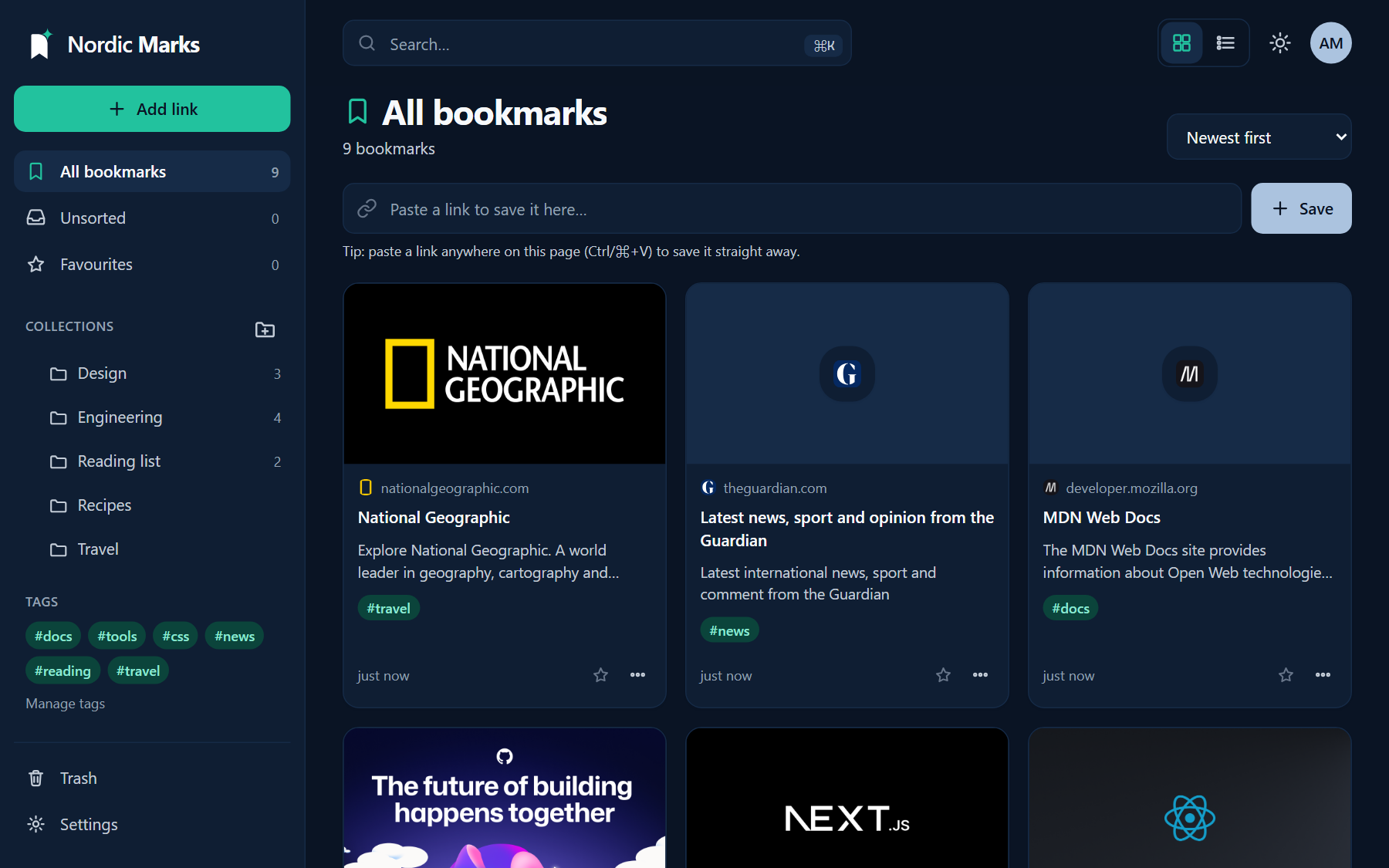Click theguardian.com domain text
1389x868 pixels.
tap(775, 488)
